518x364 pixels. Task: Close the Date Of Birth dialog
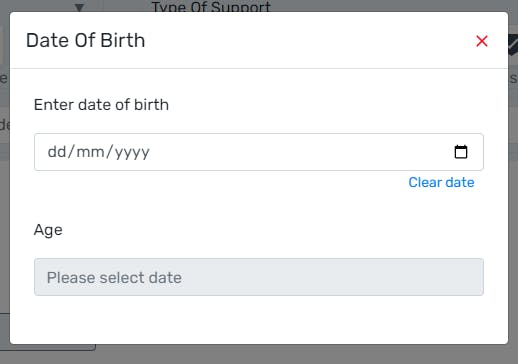[482, 41]
